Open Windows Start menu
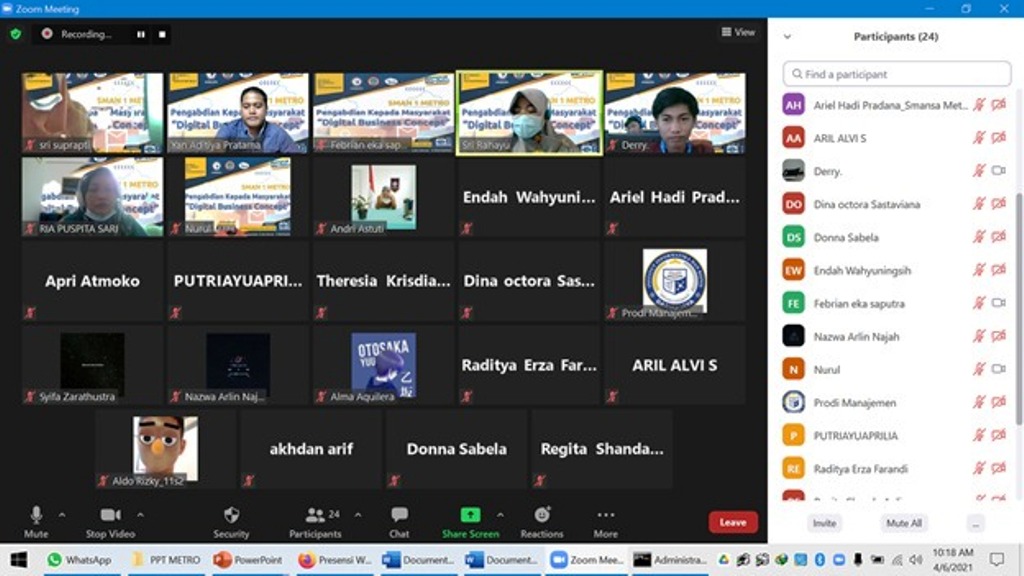The height and width of the screenshot is (576, 1024). 19,560
